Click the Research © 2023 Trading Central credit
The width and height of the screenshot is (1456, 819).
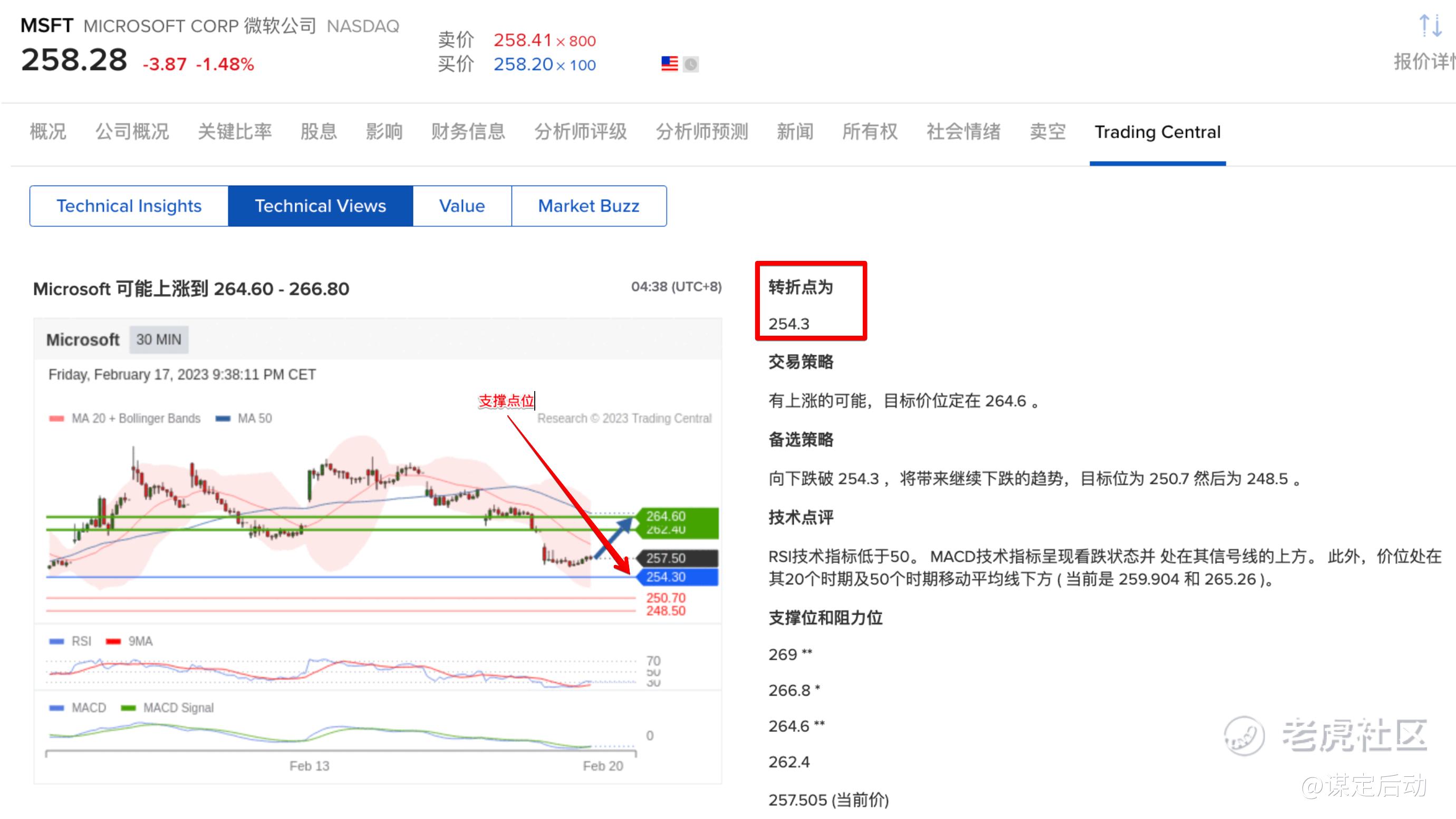click(624, 418)
